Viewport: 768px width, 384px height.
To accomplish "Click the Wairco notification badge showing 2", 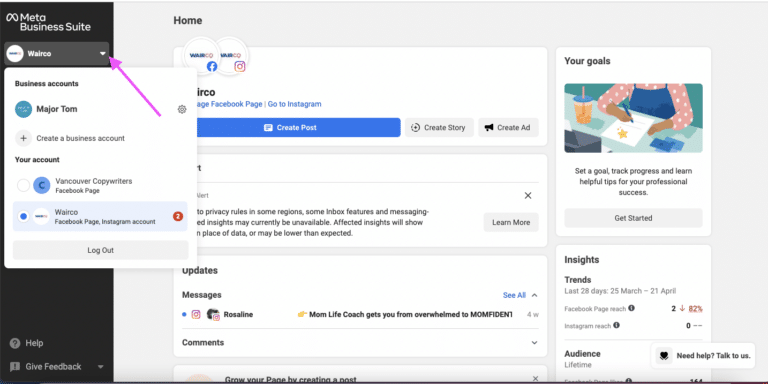I will pyautogui.click(x=178, y=216).
